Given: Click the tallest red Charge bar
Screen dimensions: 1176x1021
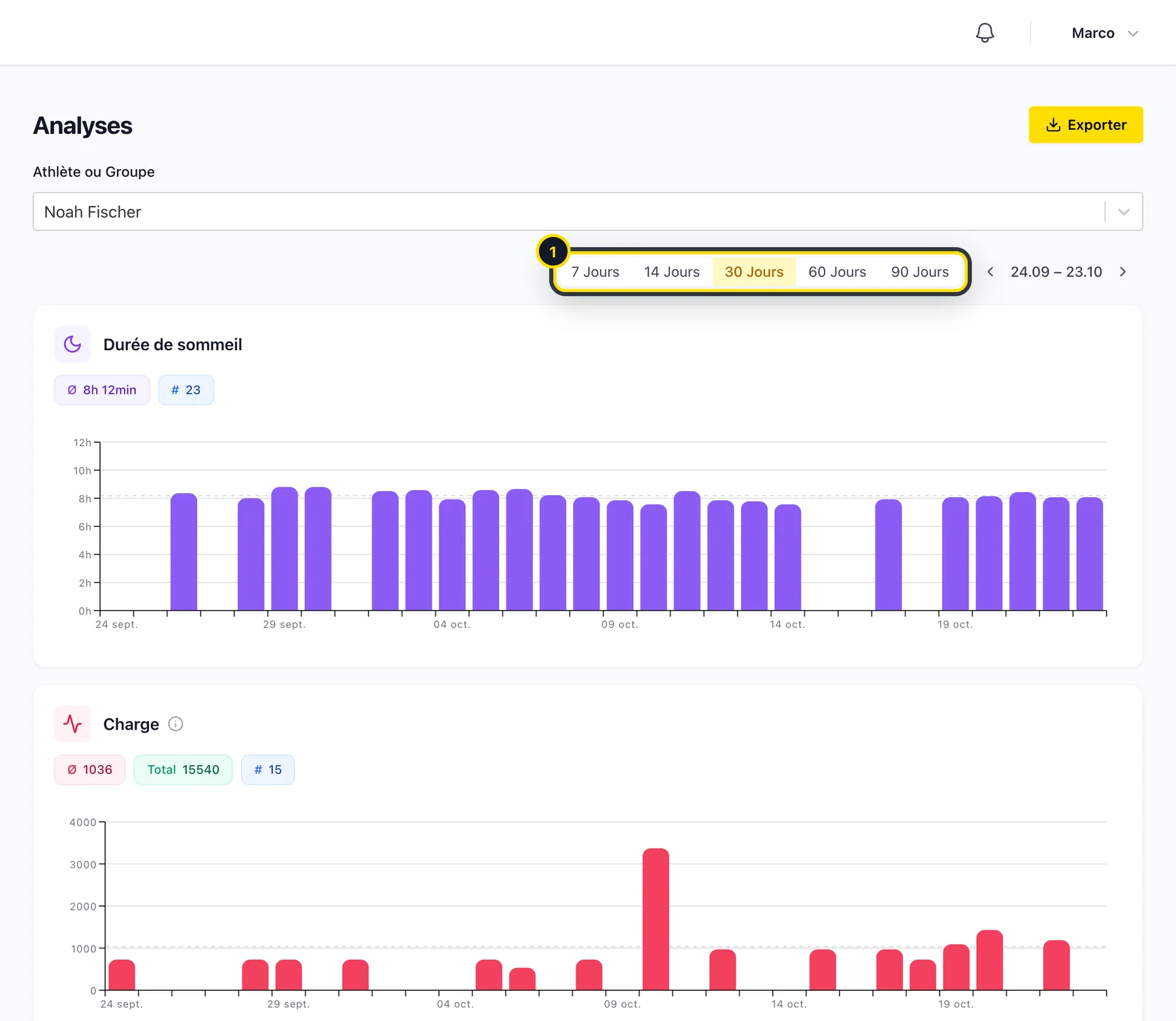Looking at the screenshot, I should [x=656, y=919].
